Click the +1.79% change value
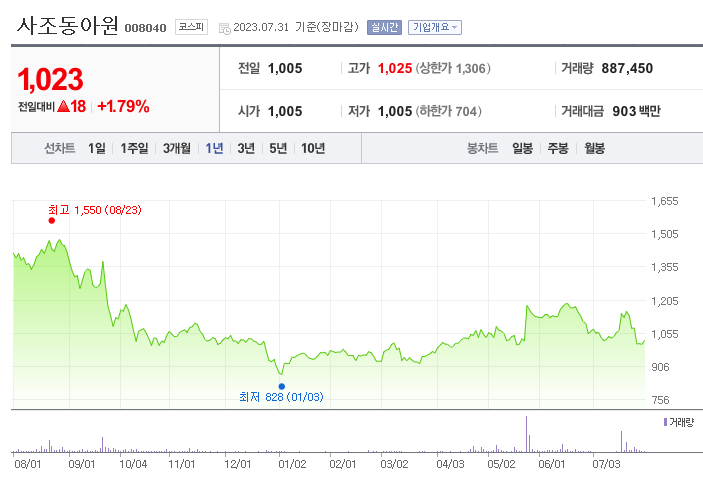Screen dimensions: 703x487 point(123,106)
